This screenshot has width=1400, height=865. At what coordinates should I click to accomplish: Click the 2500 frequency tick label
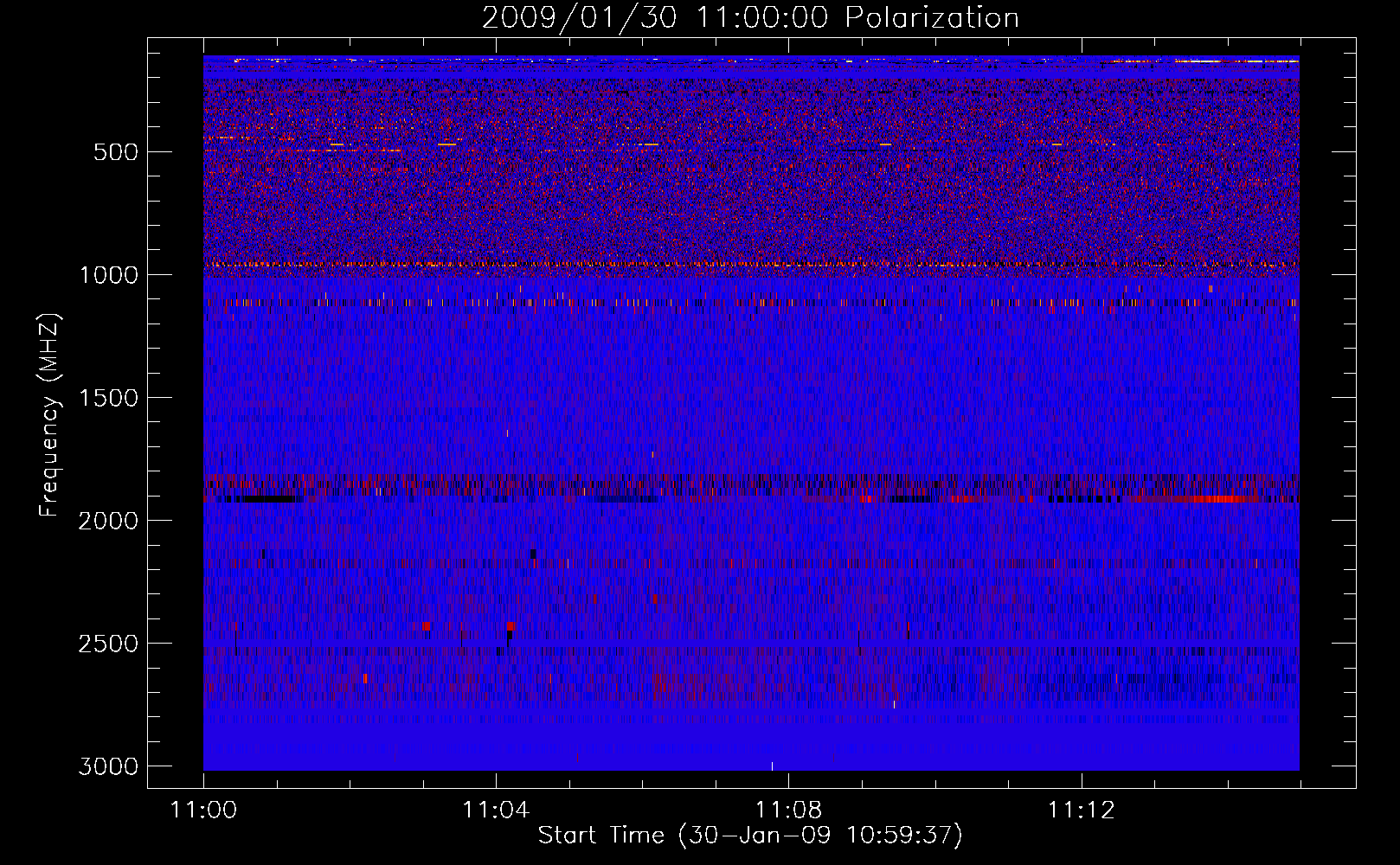tap(108, 644)
